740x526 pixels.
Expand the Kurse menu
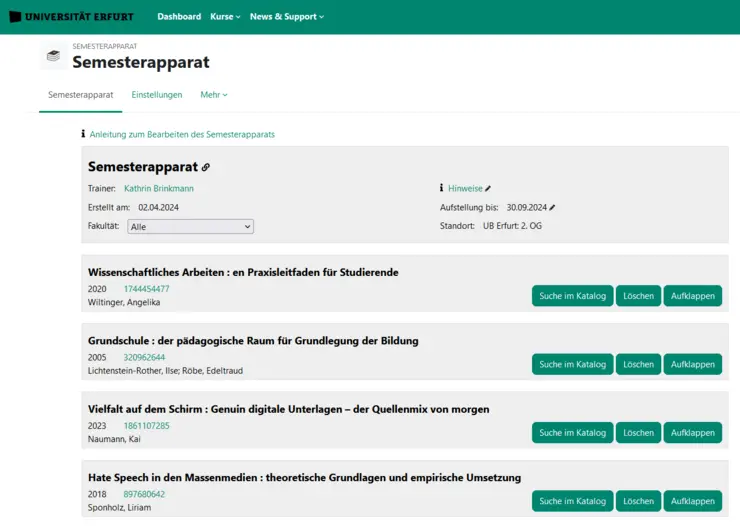[x=225, y=17]
